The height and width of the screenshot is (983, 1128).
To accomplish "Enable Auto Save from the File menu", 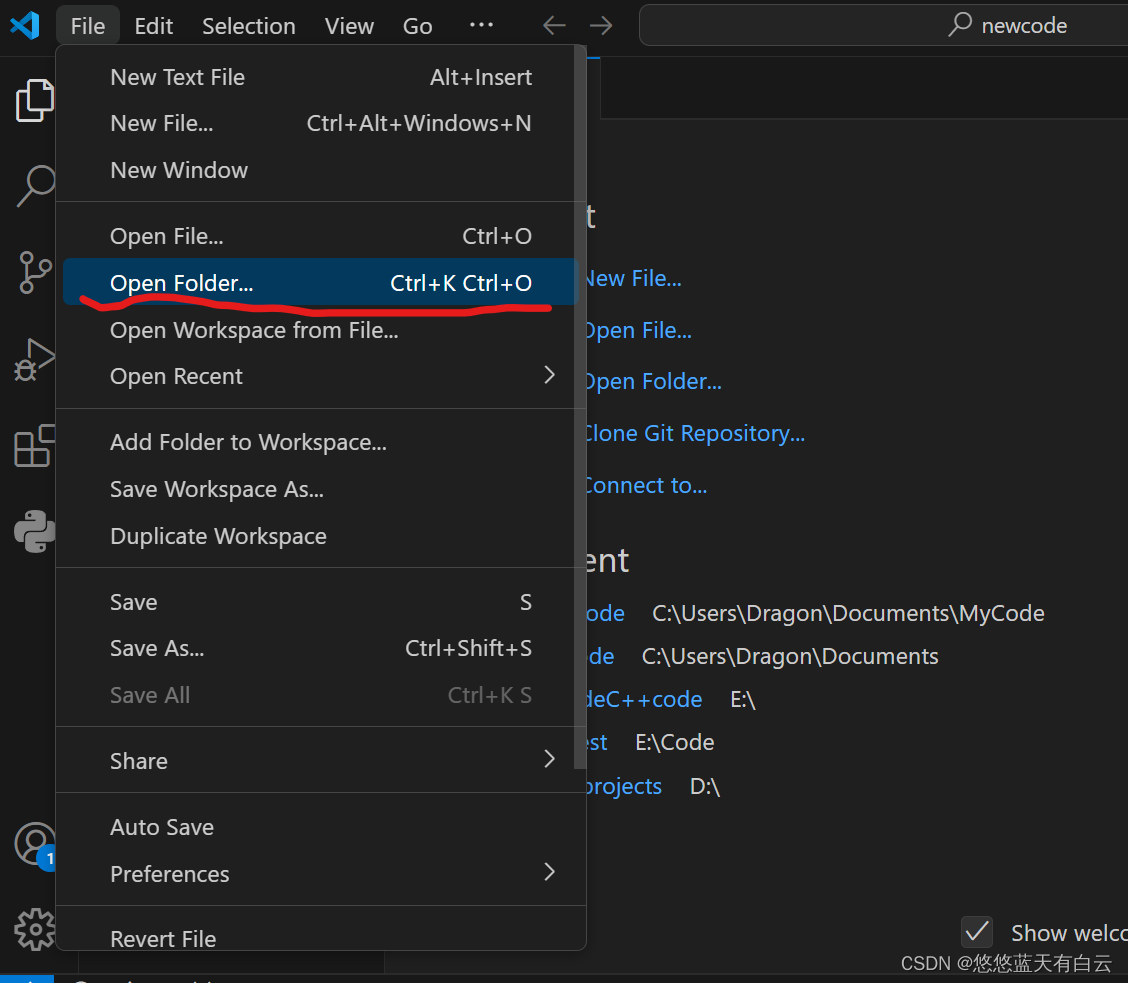I will tap(162, 827).
